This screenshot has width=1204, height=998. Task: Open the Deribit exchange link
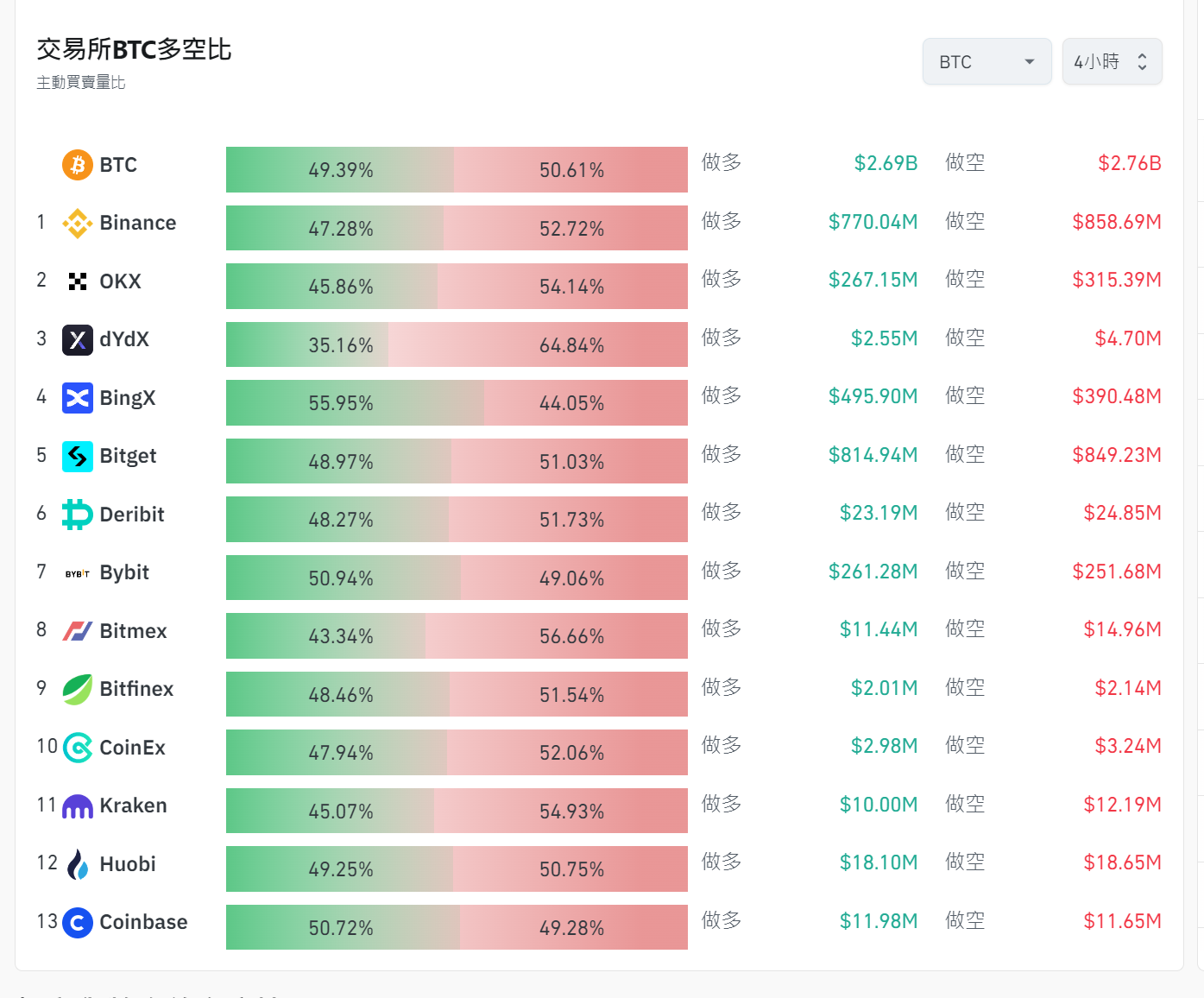[x=132, y=515]
